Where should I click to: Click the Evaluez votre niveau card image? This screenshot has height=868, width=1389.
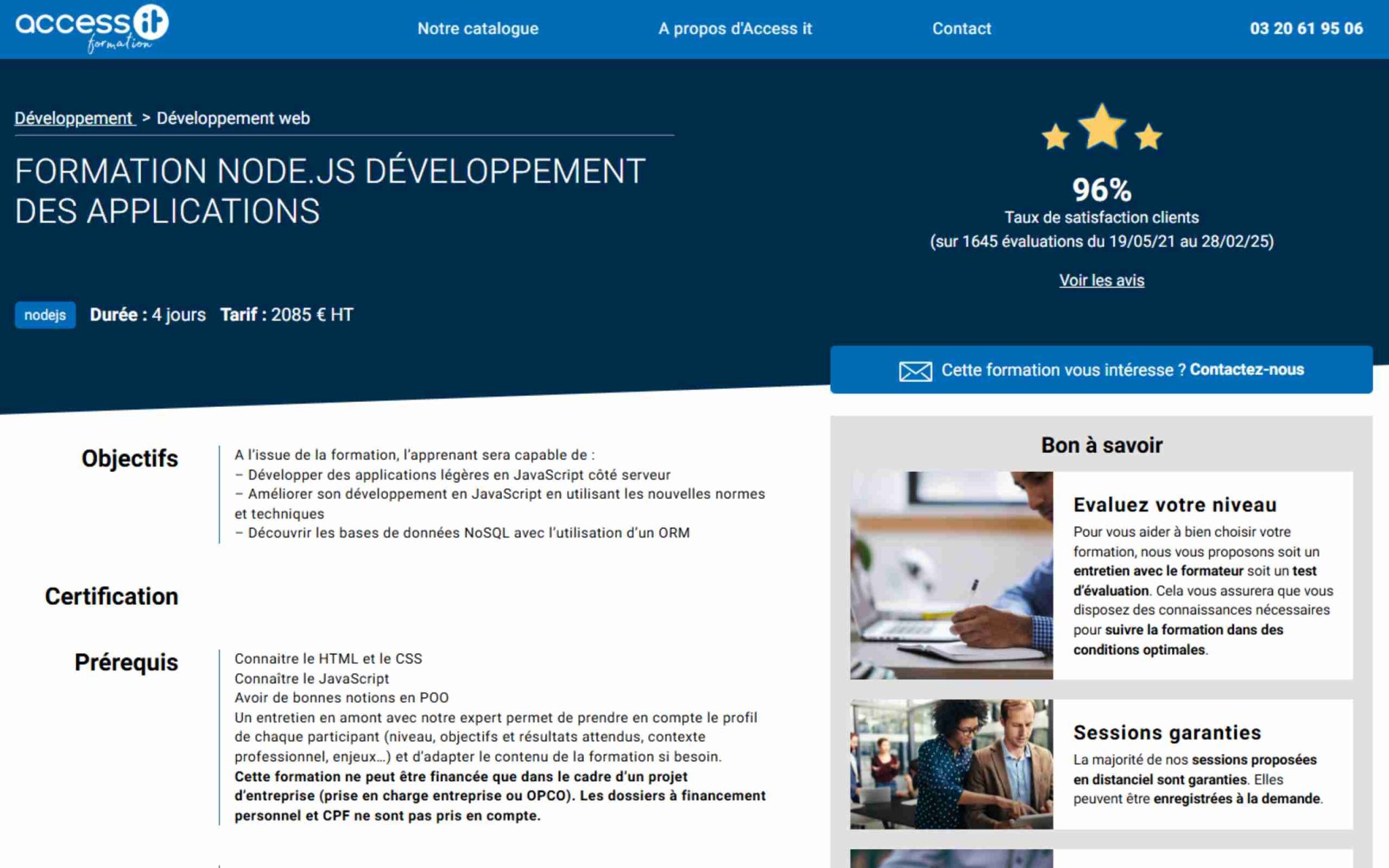(952, 575)
